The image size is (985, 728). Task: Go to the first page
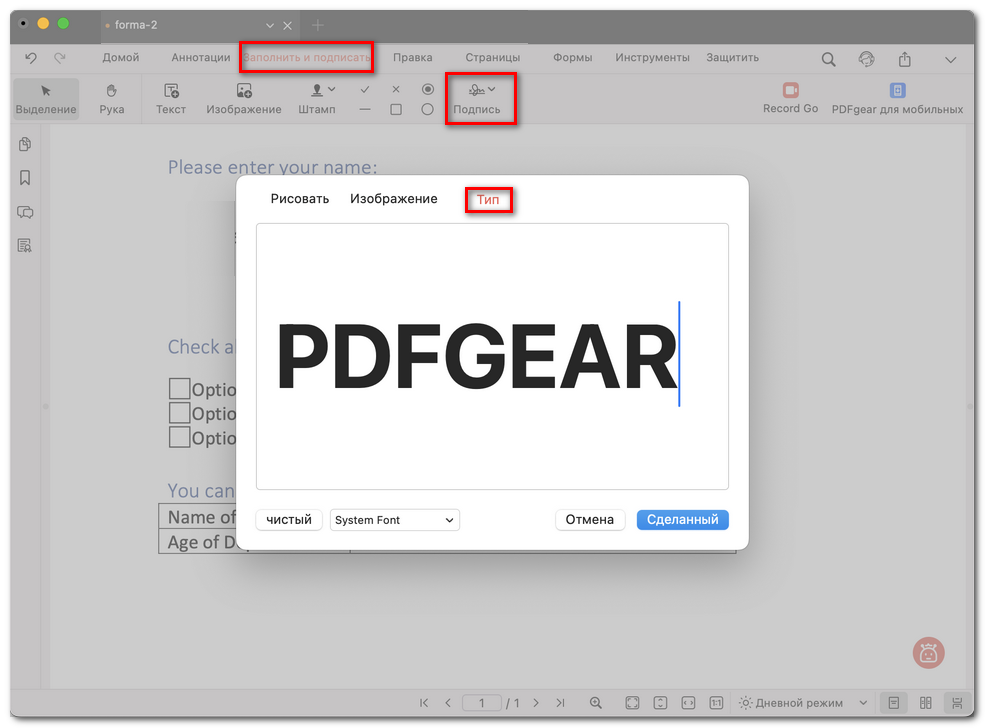(x=424, y=703)
